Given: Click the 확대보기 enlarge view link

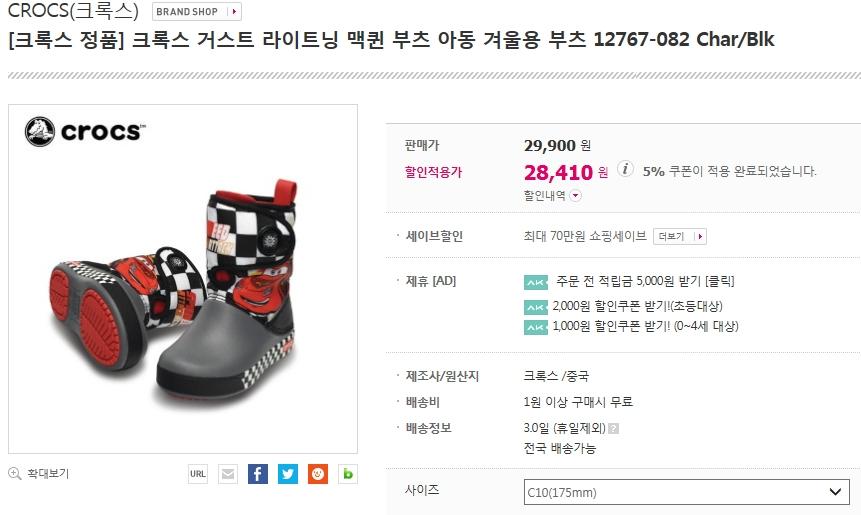Looking at the screenshot, I should [x=48, y=473].
